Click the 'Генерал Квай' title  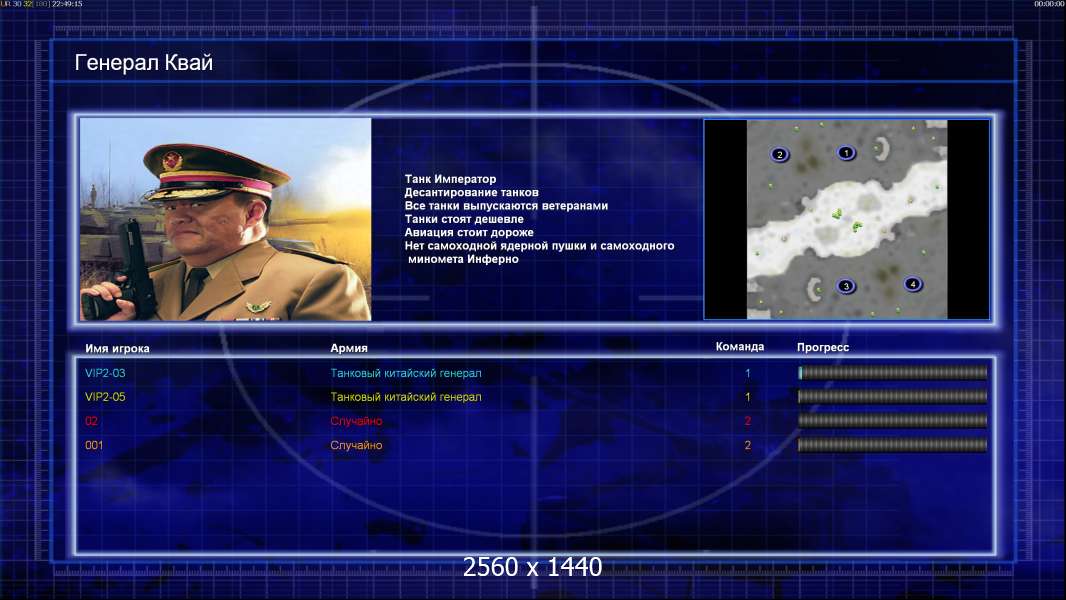(x=143, y=63)
